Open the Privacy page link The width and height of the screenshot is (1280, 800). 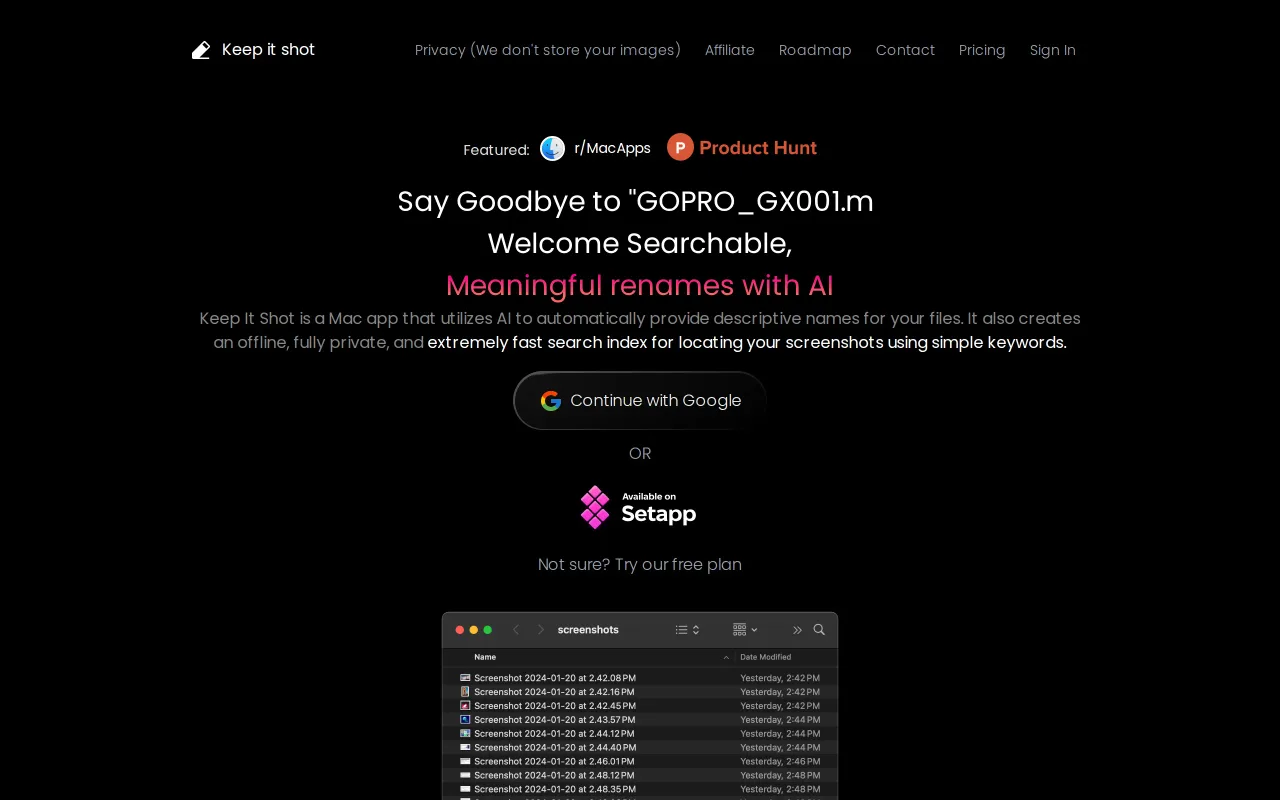tap(548, 50)
